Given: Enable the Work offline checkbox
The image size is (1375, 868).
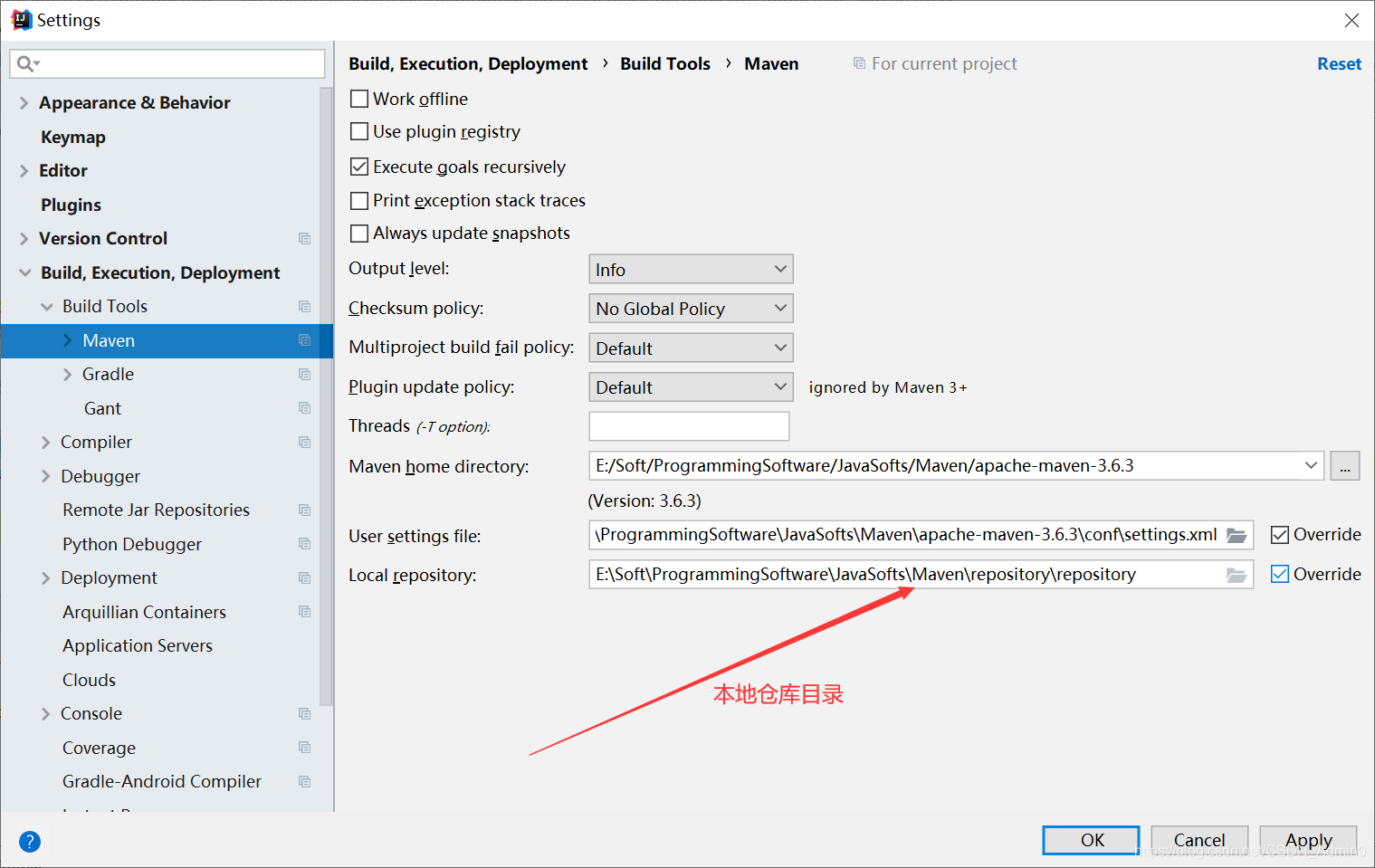Looking at the screenshot, I should 359,99.
